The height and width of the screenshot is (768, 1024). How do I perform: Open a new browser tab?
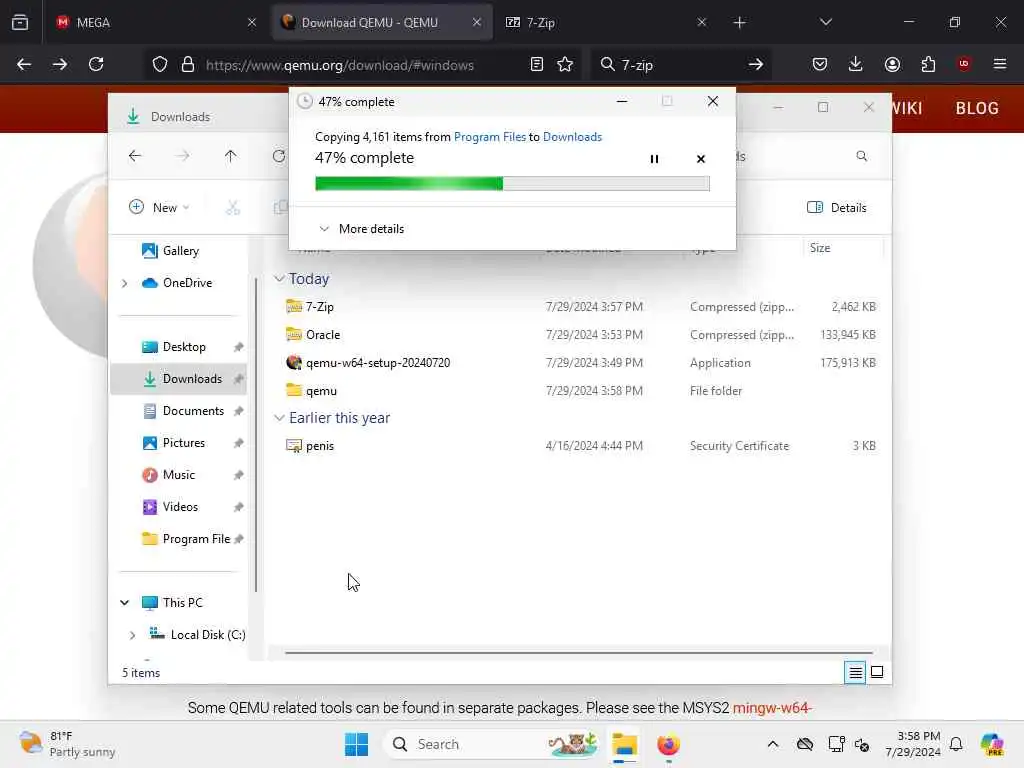tap(739, 22)
